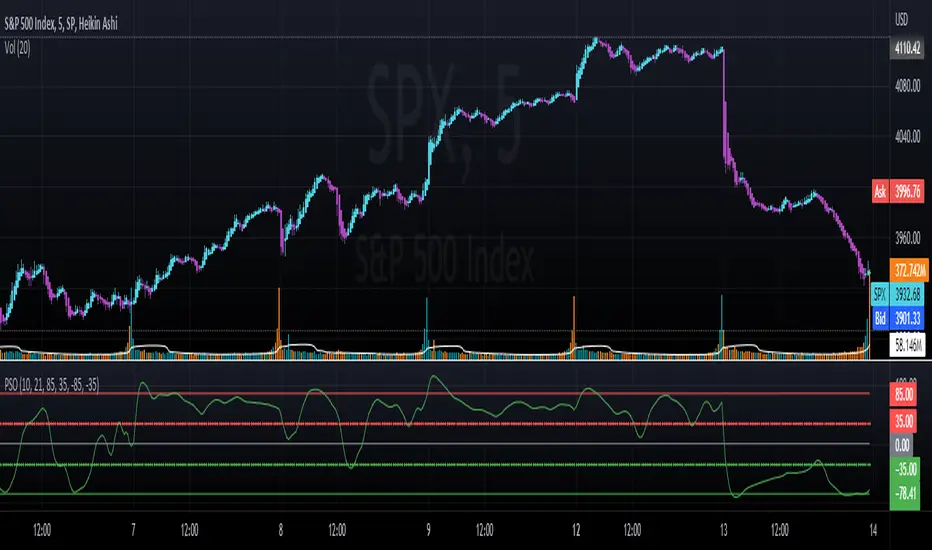932x550 pixels.
Task: Click the tall teal volume bar at date 13
Action: click(x=722, y=326)
